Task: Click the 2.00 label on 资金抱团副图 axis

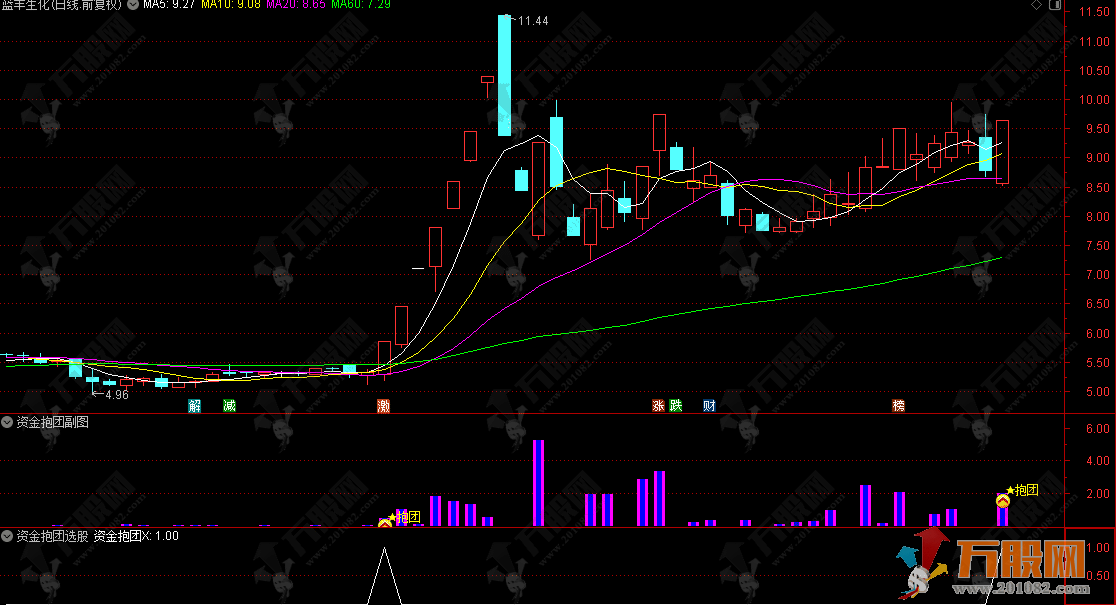Action: pyautogui.click(x=1097, y=493)
